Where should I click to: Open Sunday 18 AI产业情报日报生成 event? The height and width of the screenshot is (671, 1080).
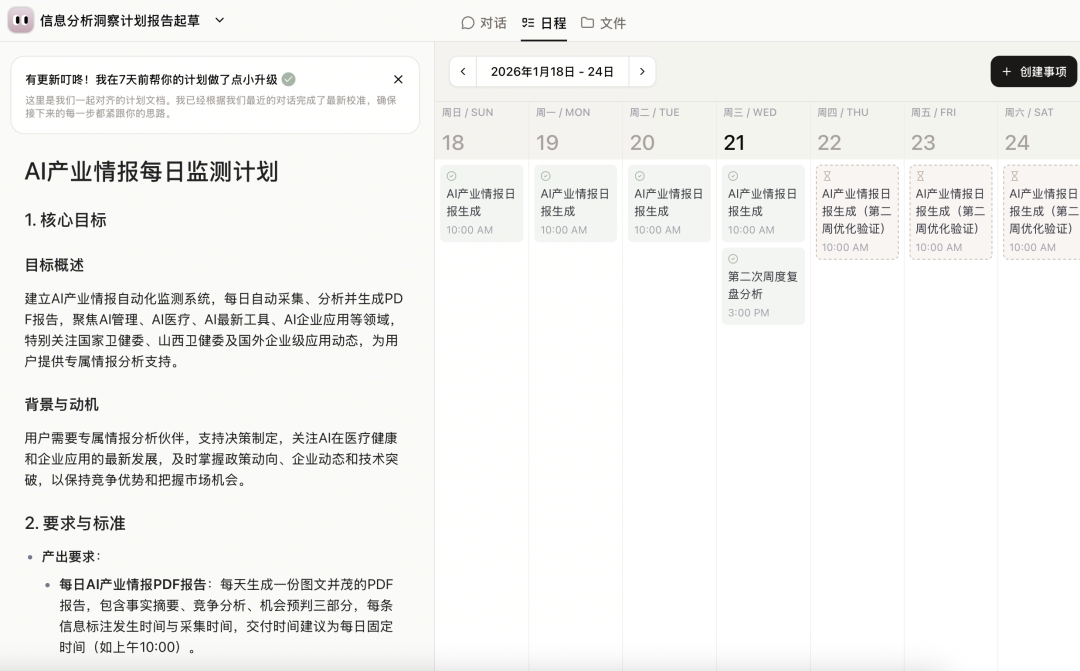pos(481,203)
